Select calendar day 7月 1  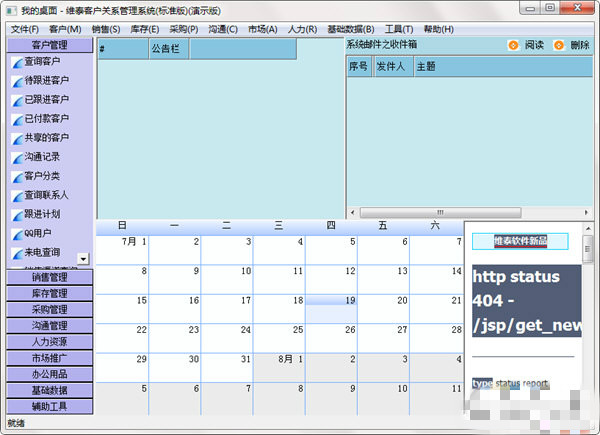122,250
